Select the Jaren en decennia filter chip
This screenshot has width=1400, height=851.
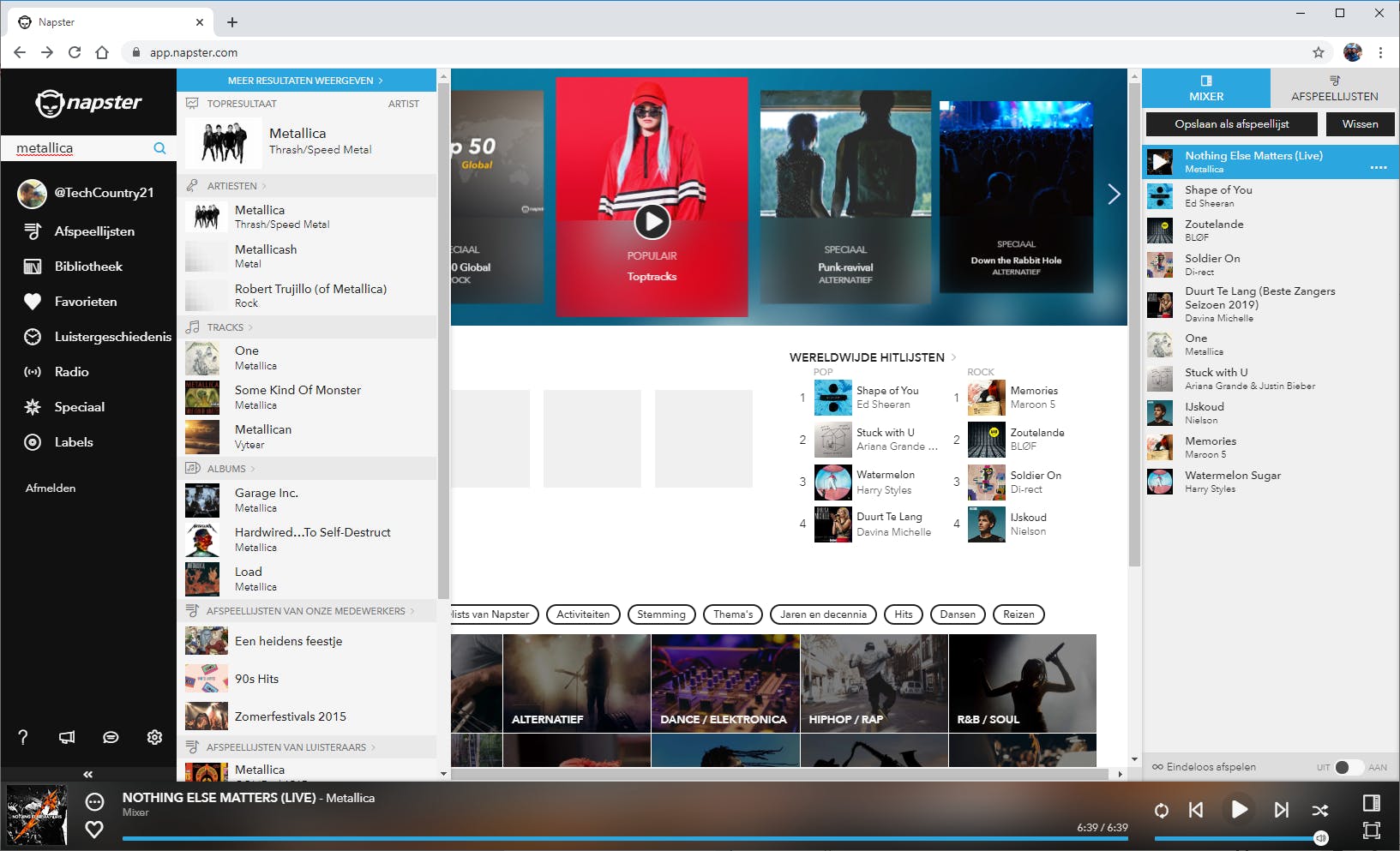click(x=823, y=614)
